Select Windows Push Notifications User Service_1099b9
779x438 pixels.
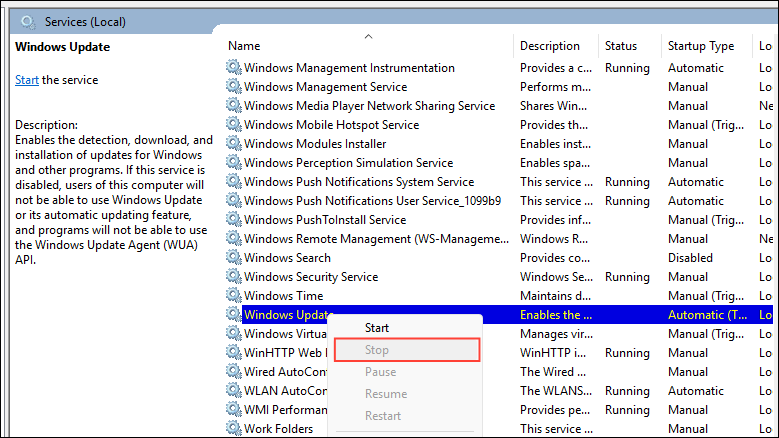[x=373, y=201]
